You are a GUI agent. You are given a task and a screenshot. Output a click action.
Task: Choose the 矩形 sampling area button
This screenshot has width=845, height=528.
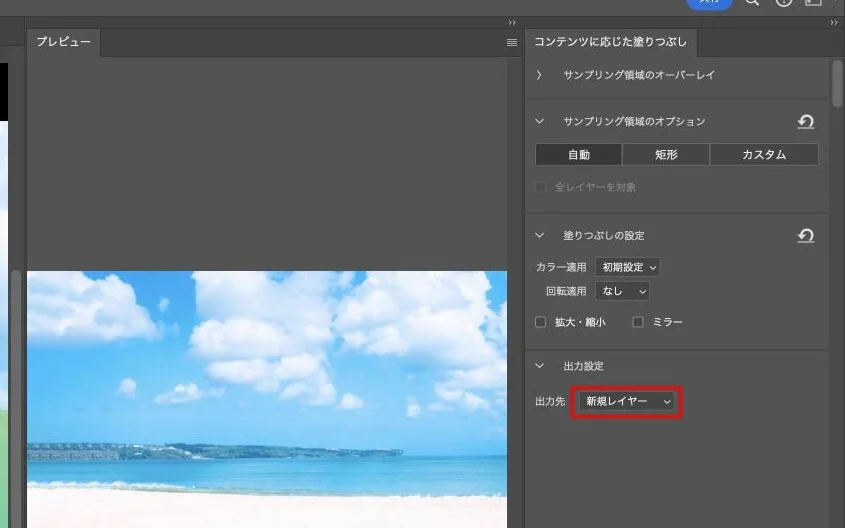pos(665,155)
